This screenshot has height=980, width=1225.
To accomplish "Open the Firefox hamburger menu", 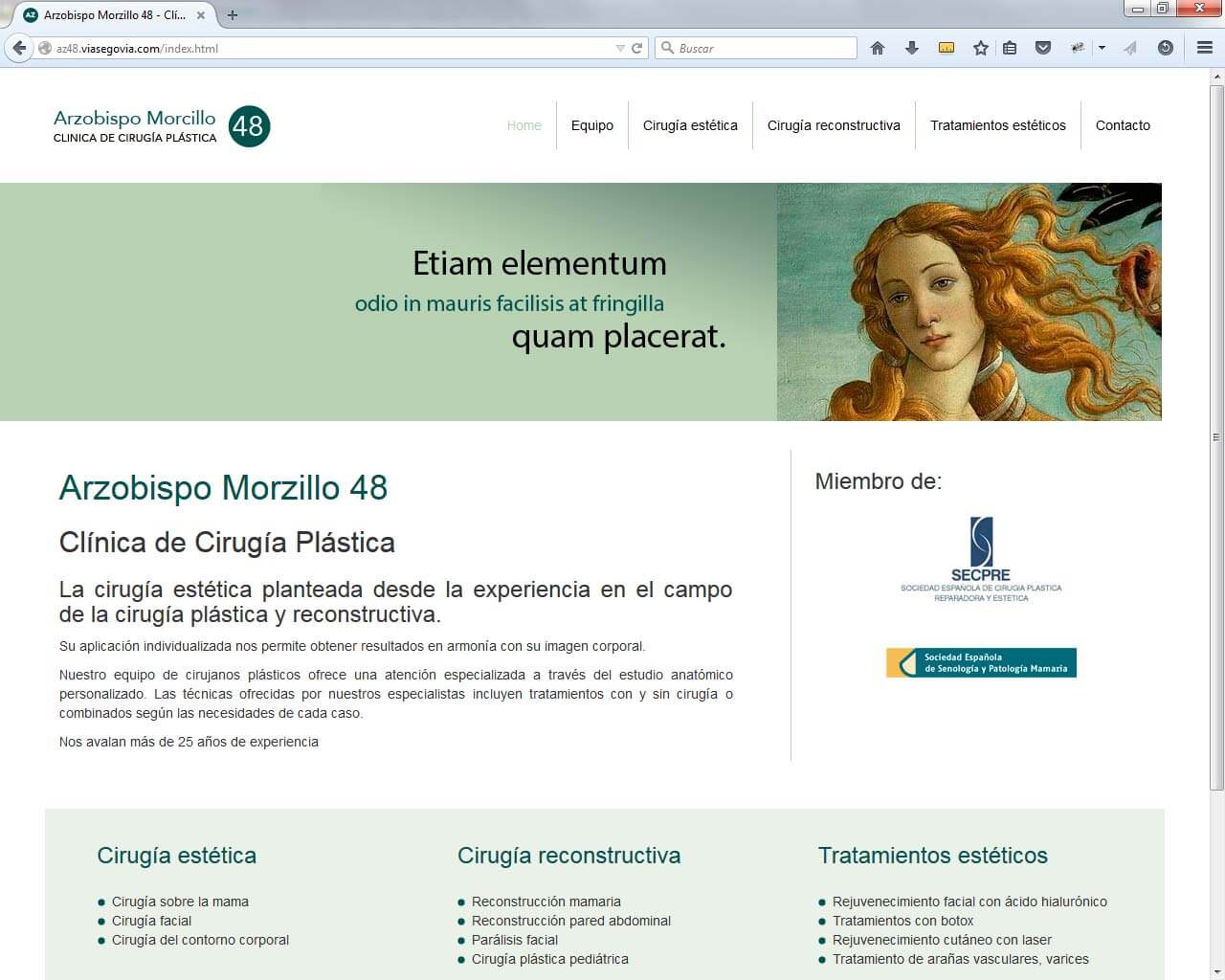I will point(1205,48).
